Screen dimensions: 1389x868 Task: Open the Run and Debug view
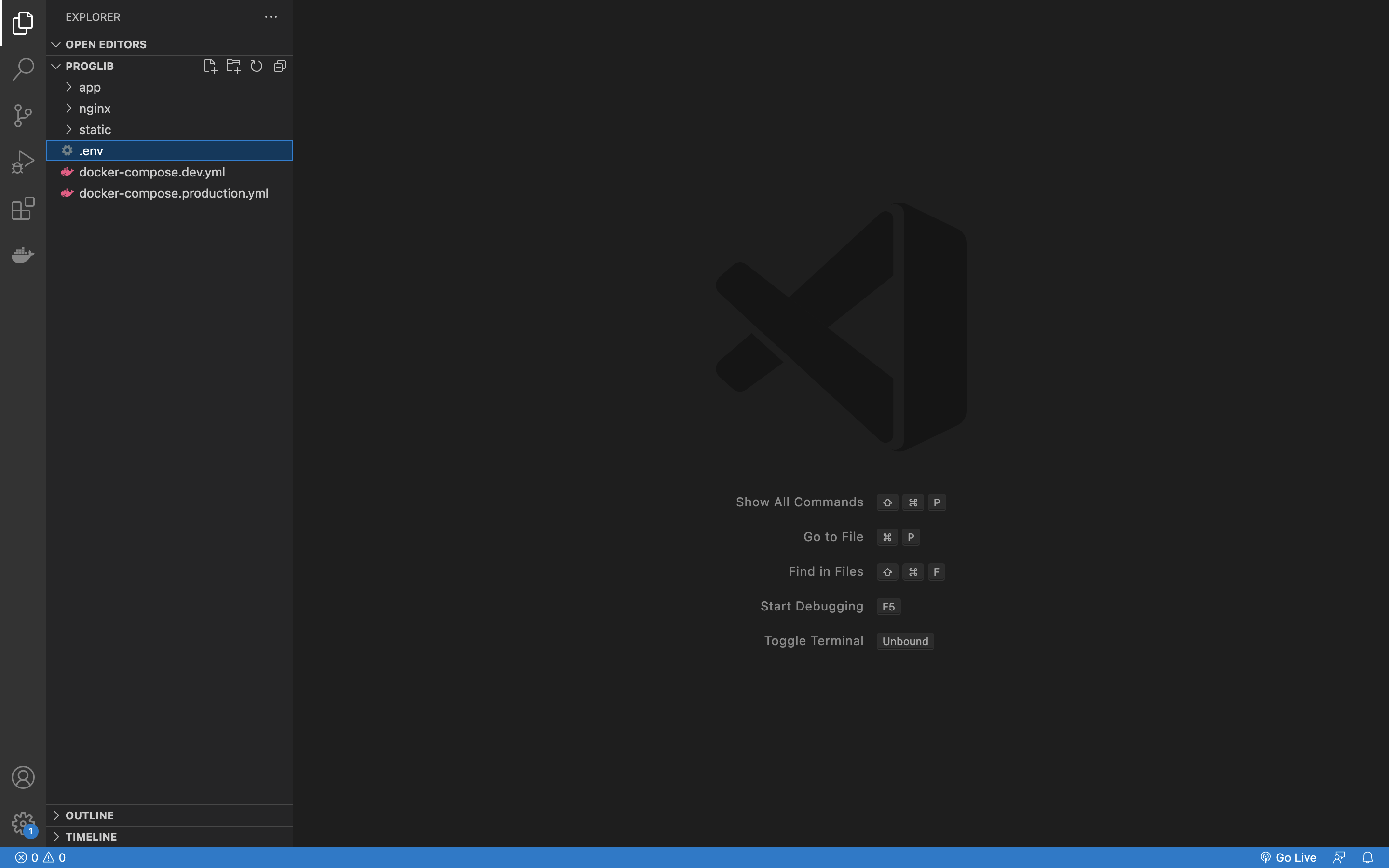23,163
